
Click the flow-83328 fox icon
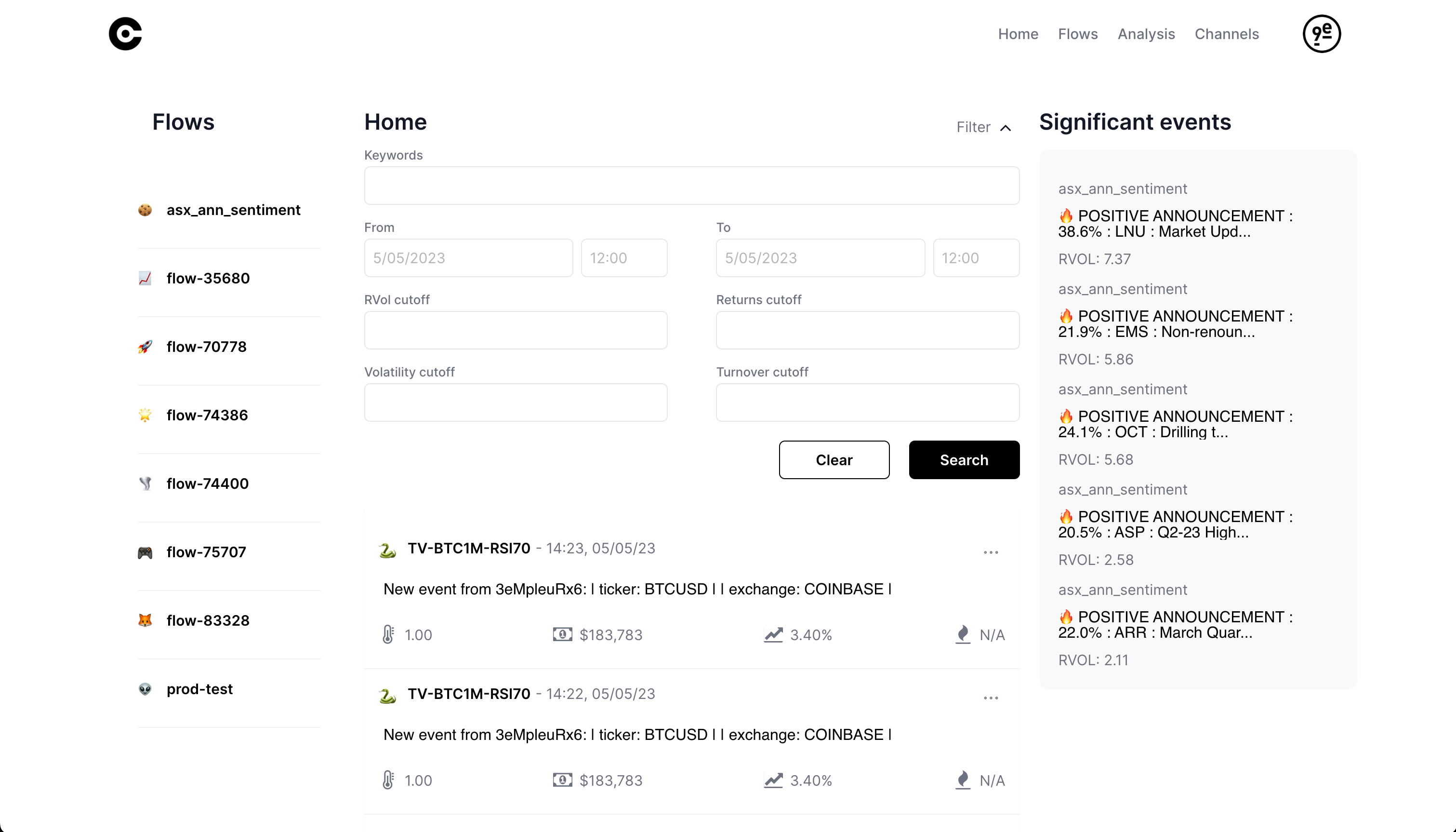click(x=145, y=620)
